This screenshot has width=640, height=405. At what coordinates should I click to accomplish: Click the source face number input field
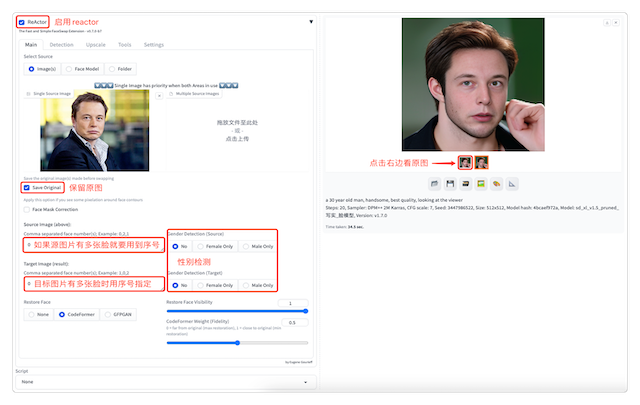(94, 245)
